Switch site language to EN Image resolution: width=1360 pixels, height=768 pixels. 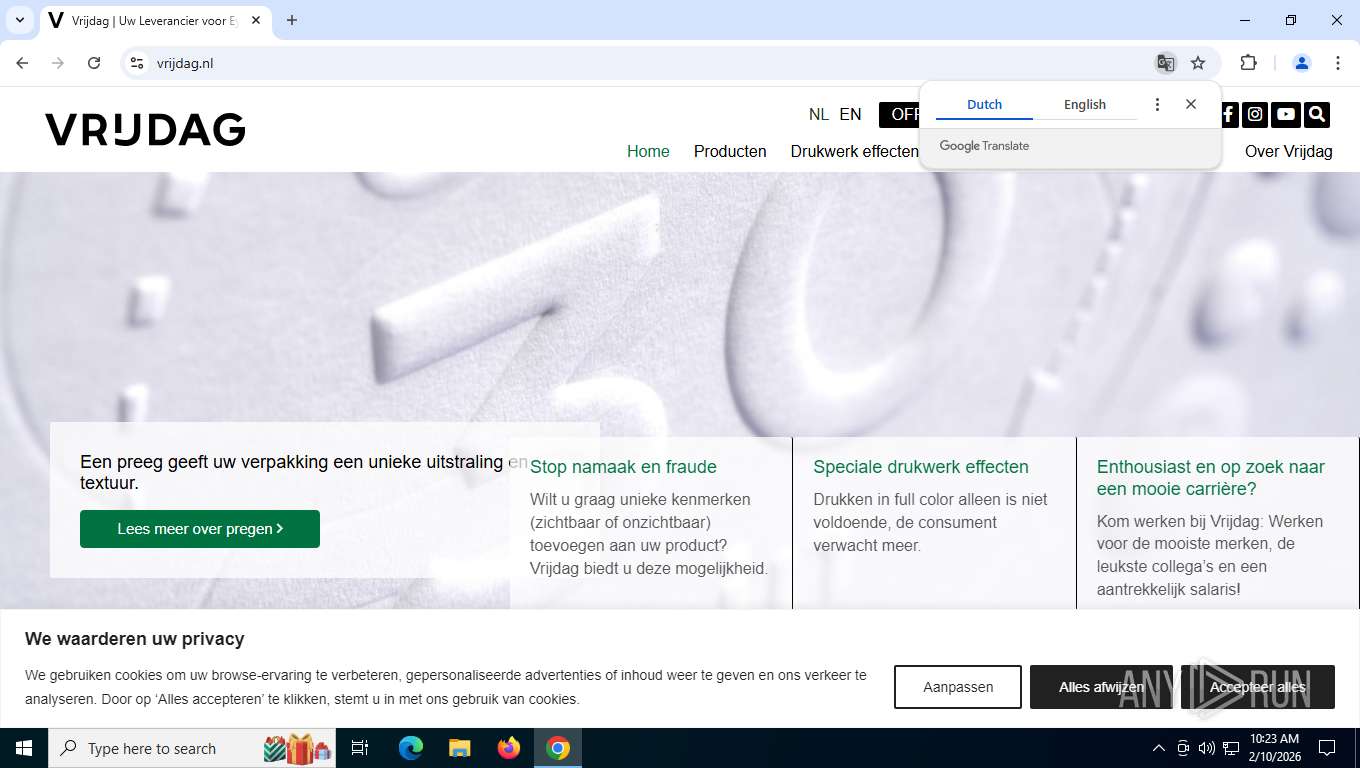point(850,114)
